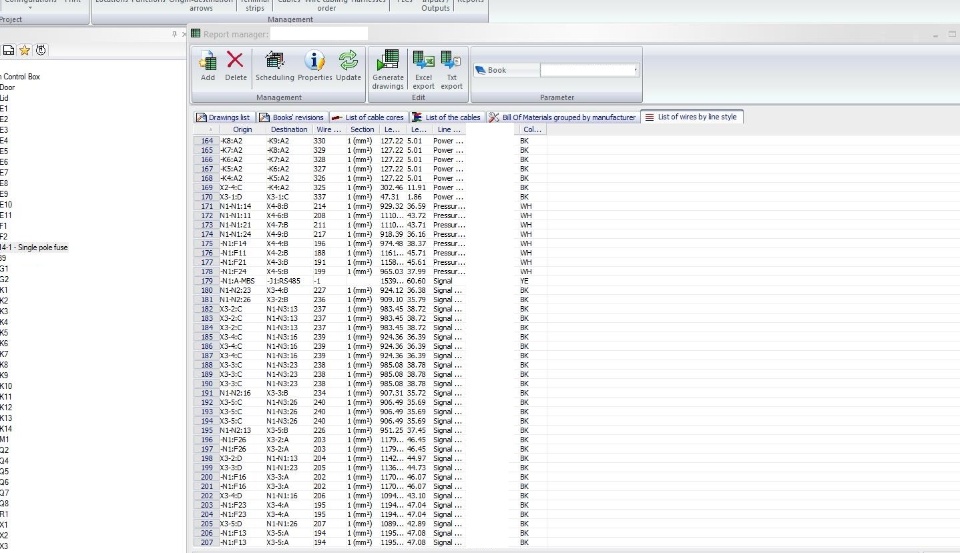Open report Scheduling
Viewport: 960px width, 553px height.
tap(274, 66)
